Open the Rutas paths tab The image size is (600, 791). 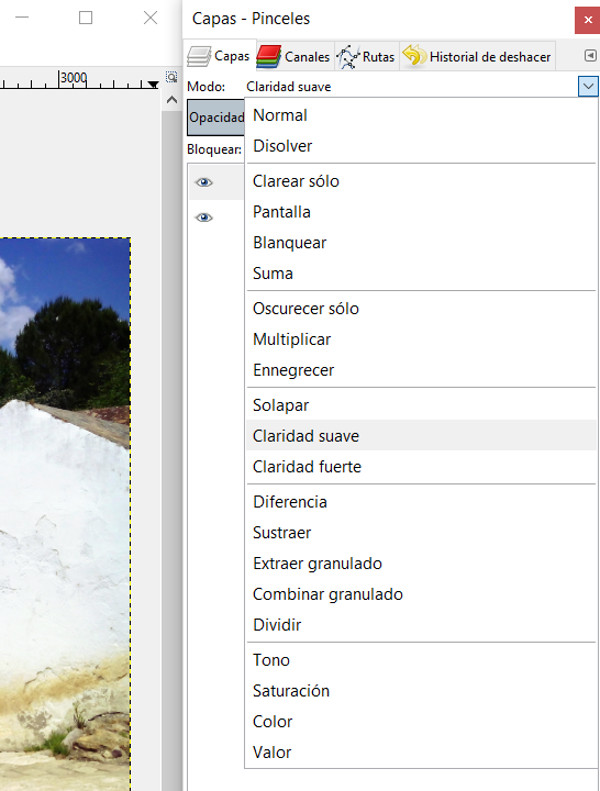coord(365,57)
